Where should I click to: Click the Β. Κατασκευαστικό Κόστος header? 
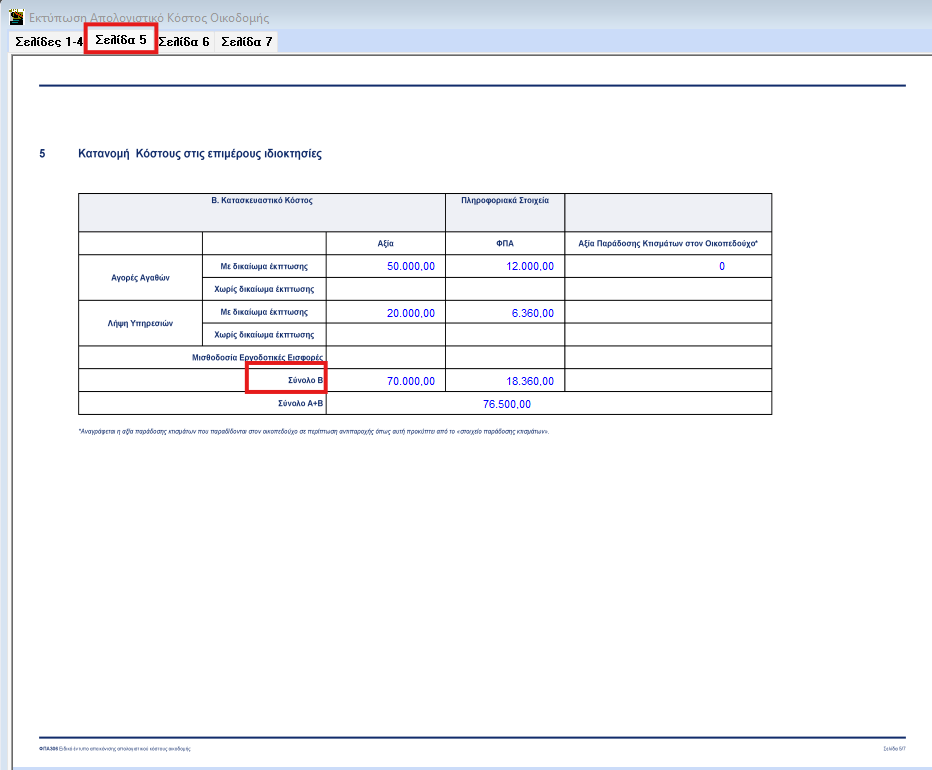(262, 200)
